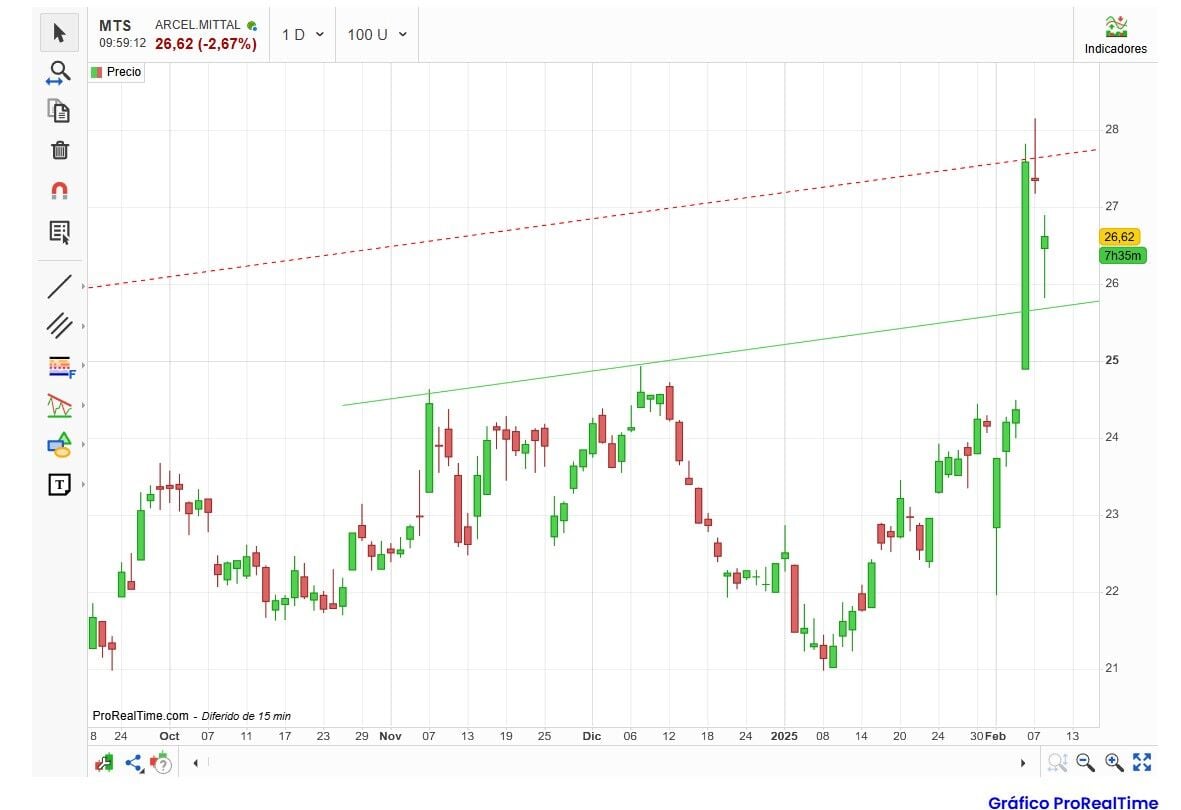Click the disabled zoom reset magnifier
Image resolution: width=1181 pixels, height=810 pixels.
click(1057, 763)
